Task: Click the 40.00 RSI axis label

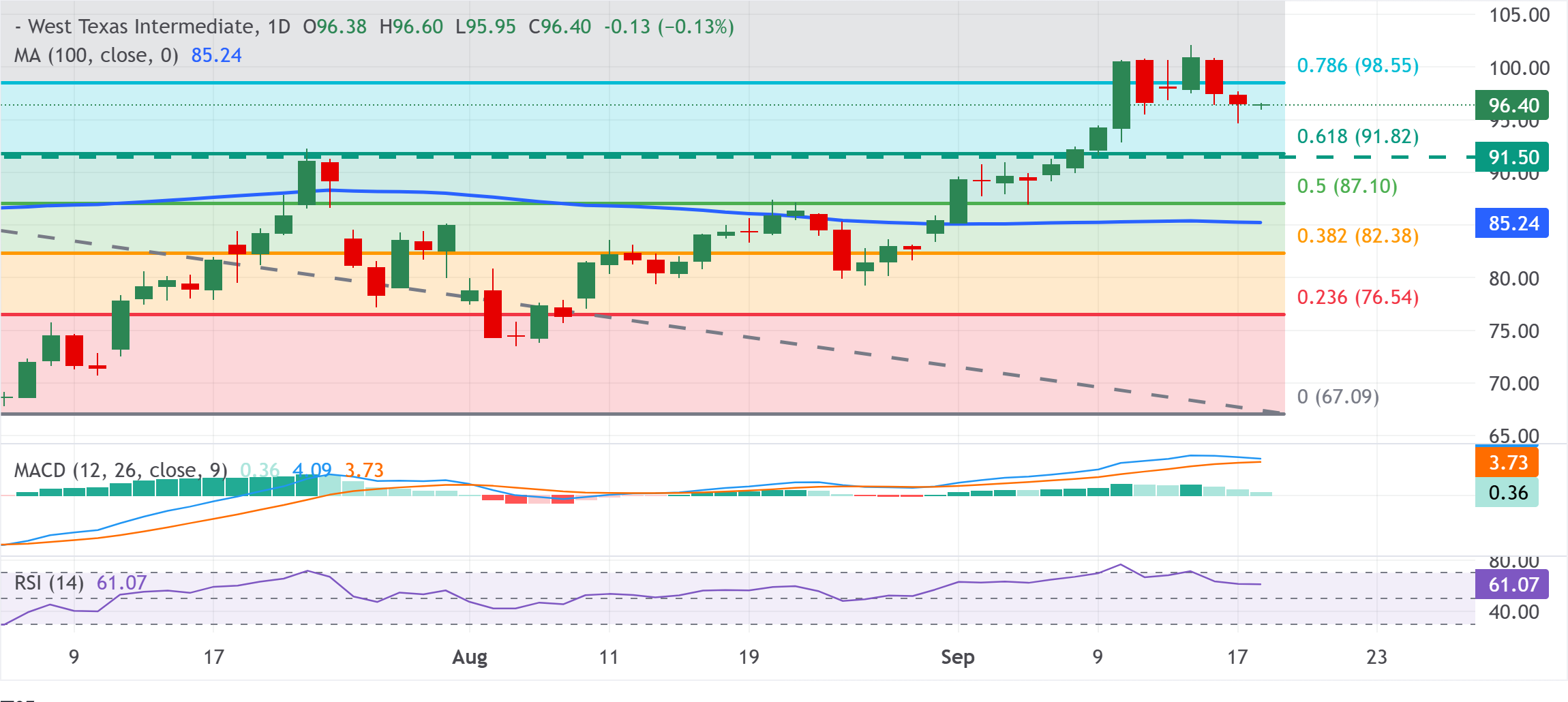Action: tap(1513, 612)
